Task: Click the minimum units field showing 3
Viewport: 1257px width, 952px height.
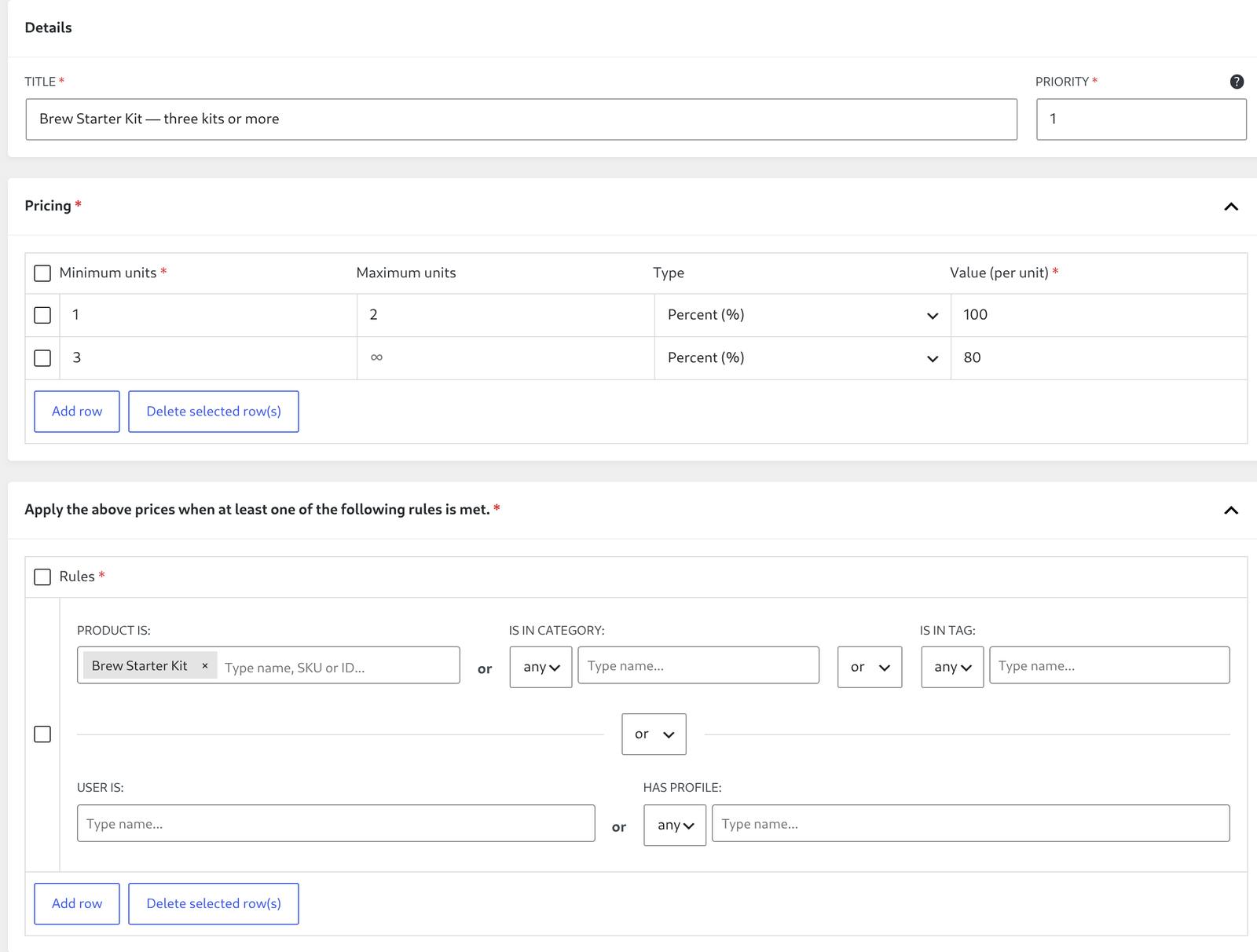Action: coord(208,358)
